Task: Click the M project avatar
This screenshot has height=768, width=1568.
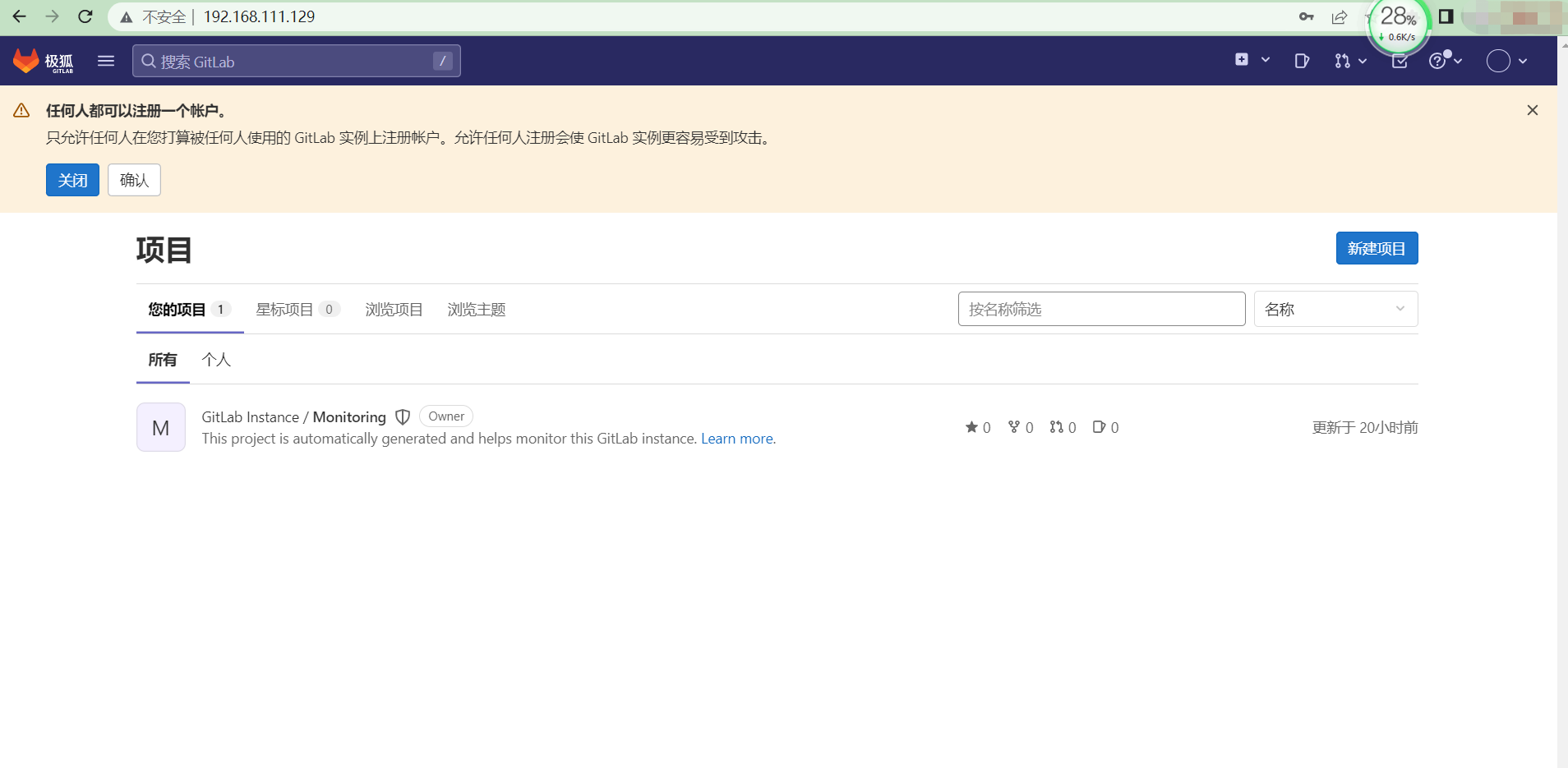Action: [x=161, y=427]
